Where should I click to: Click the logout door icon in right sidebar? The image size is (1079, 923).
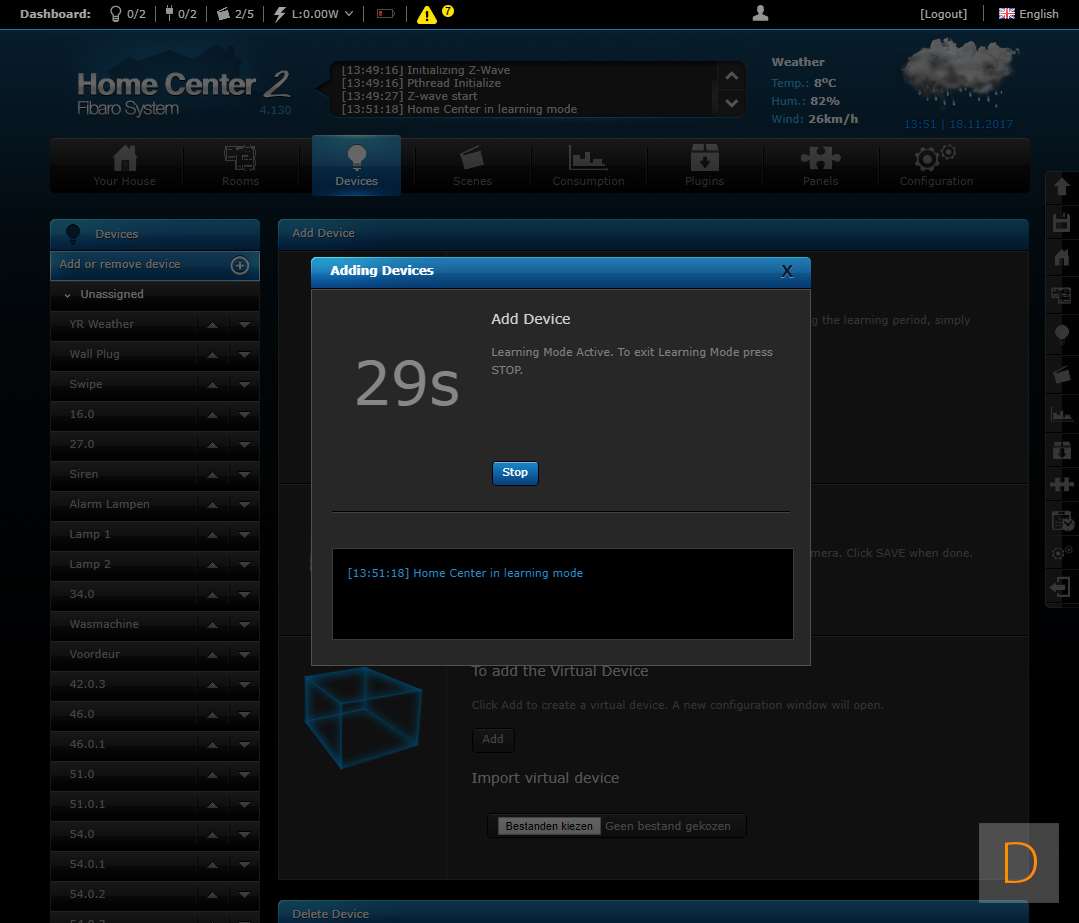click(1061, 587)
